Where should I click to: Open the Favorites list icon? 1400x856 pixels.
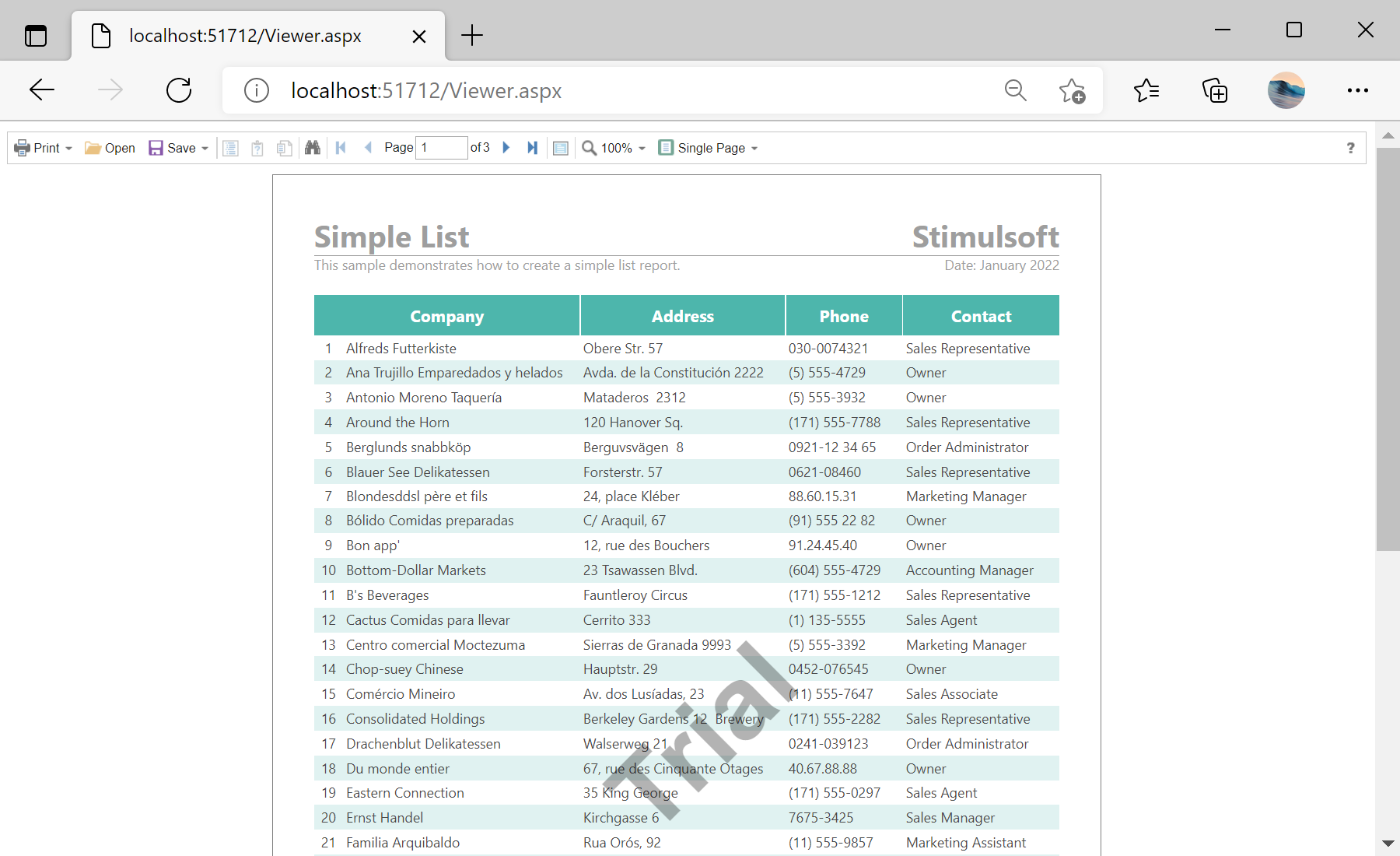click(x=1146, y=90)
